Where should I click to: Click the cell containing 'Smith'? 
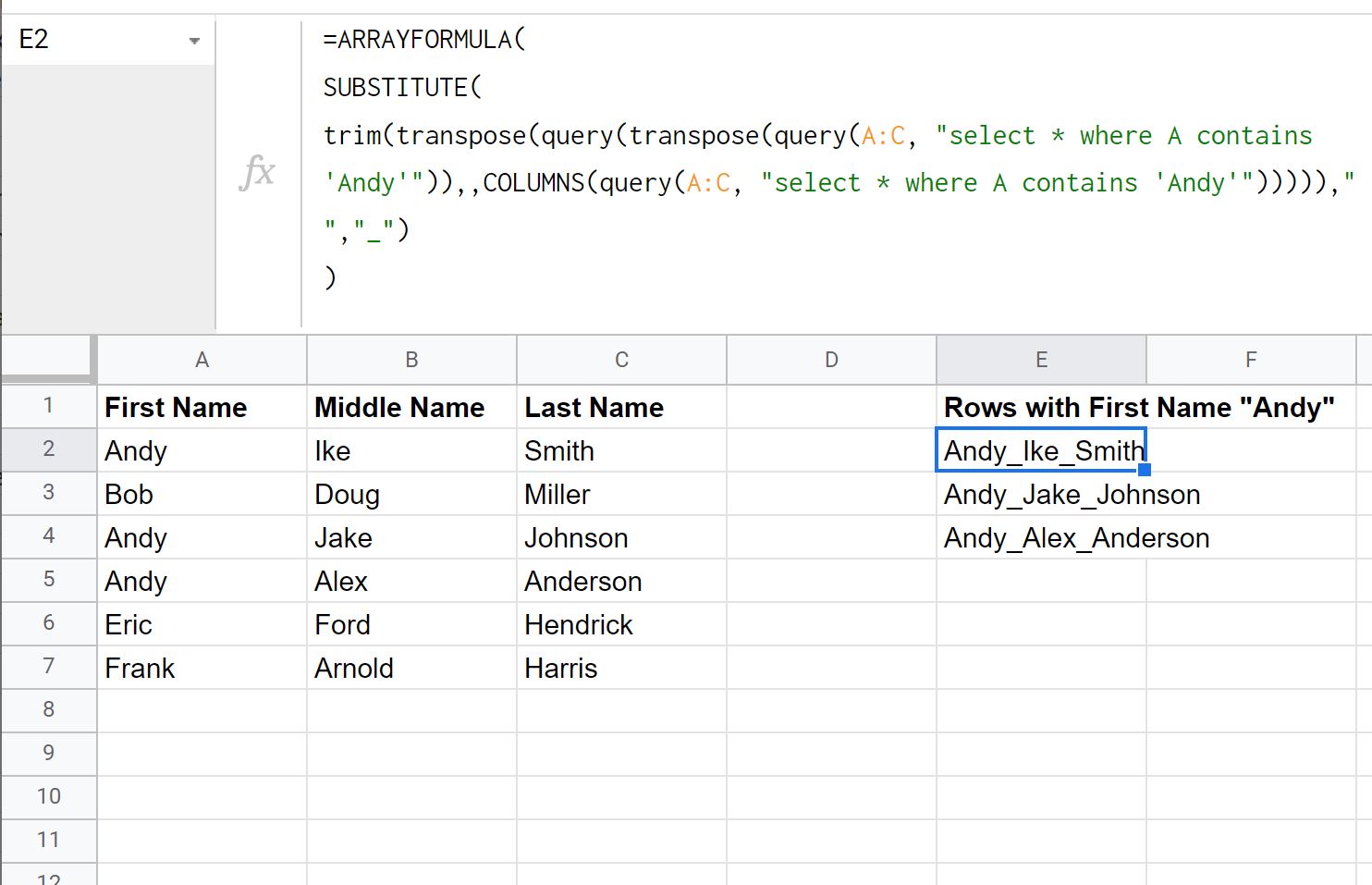click(621, 450)
